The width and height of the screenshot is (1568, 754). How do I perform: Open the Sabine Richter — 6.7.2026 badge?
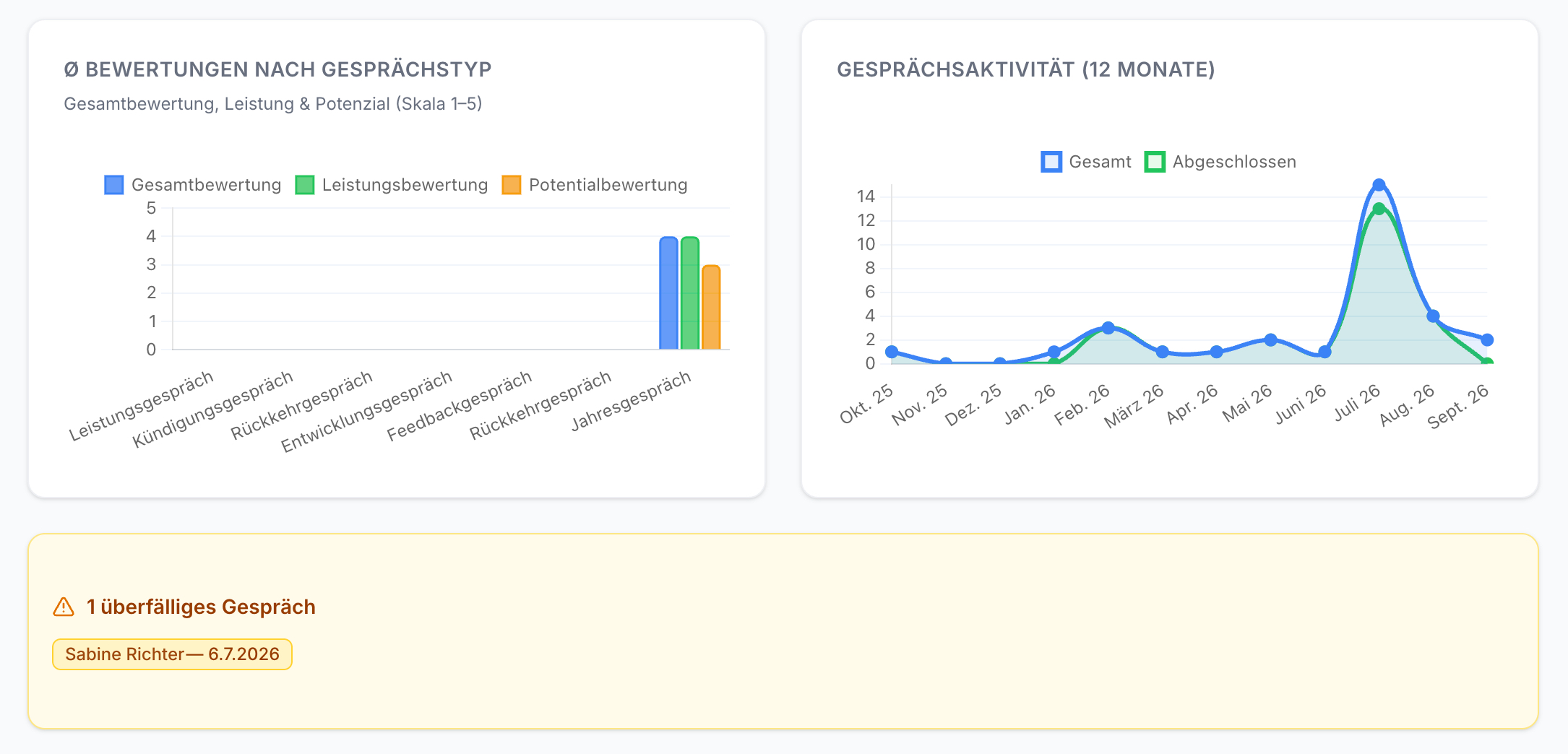172,654
